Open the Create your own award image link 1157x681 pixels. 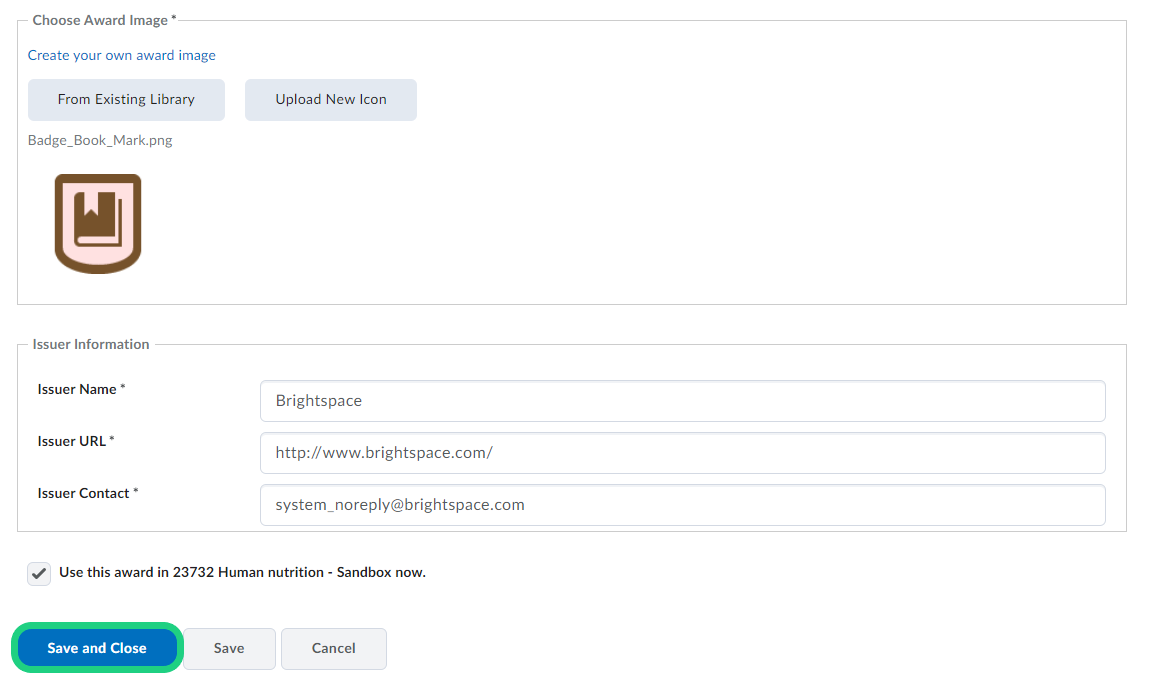[121, 55]
